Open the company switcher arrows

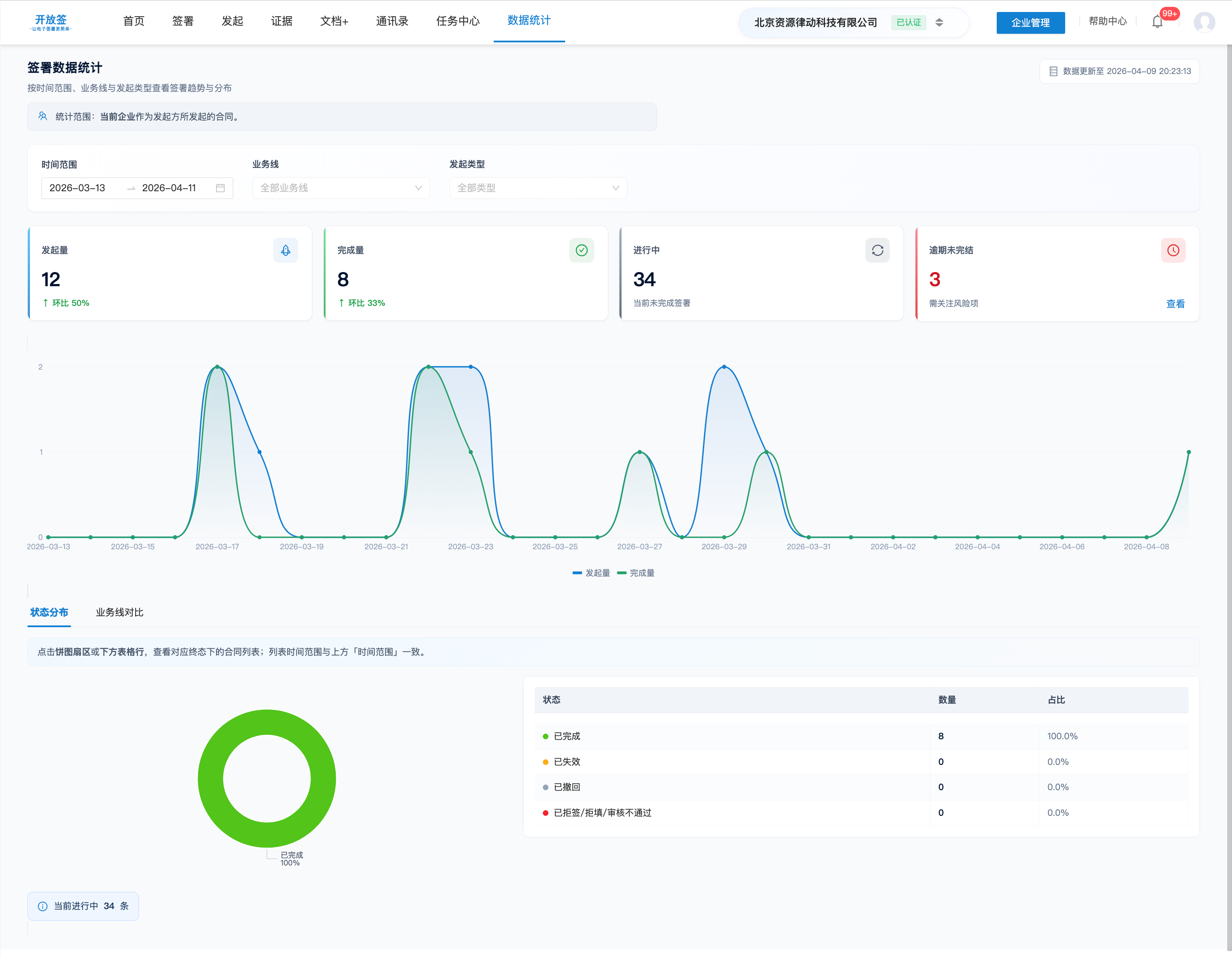click(939, 23)
